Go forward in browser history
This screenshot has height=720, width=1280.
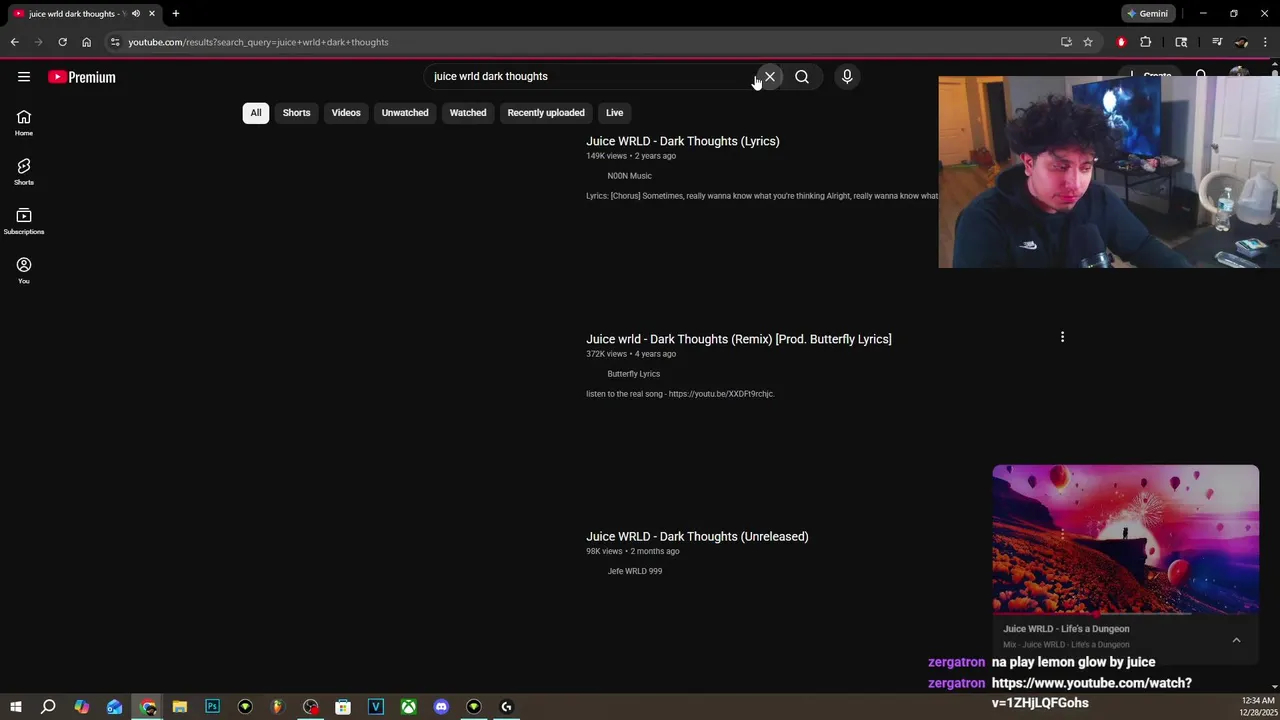(x=38, y=42)
